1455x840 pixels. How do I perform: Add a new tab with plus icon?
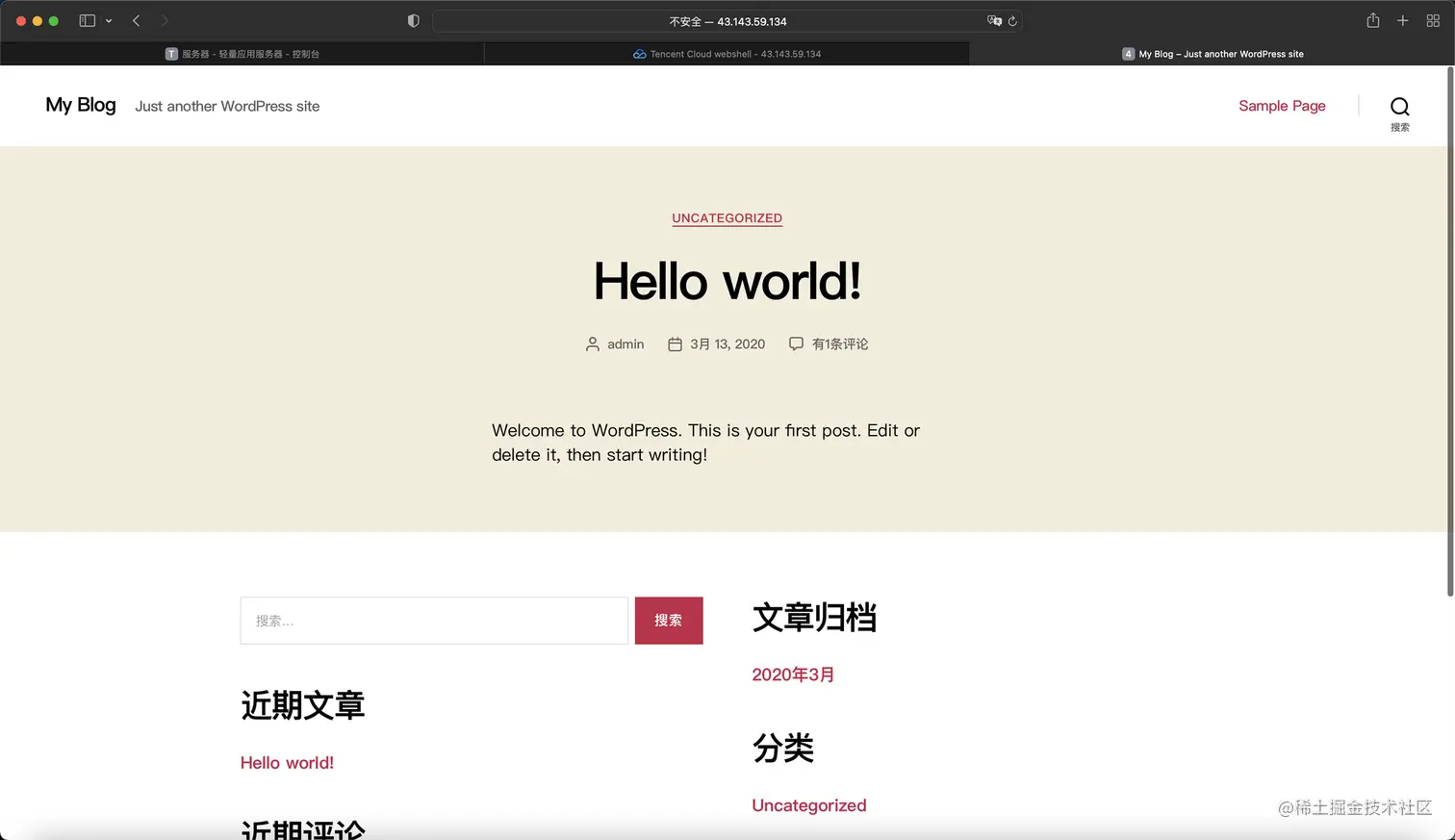tap(1403, 21)
